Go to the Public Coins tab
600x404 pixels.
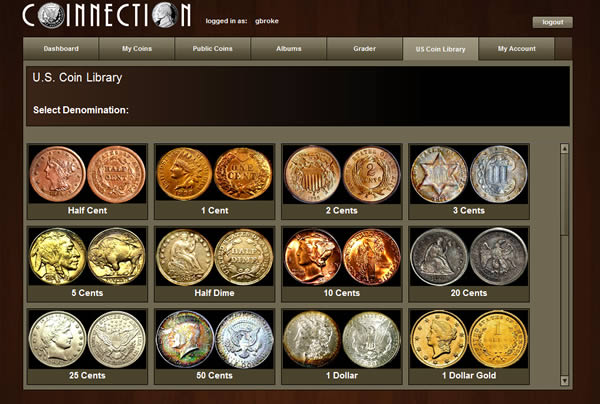coord(212,49)
